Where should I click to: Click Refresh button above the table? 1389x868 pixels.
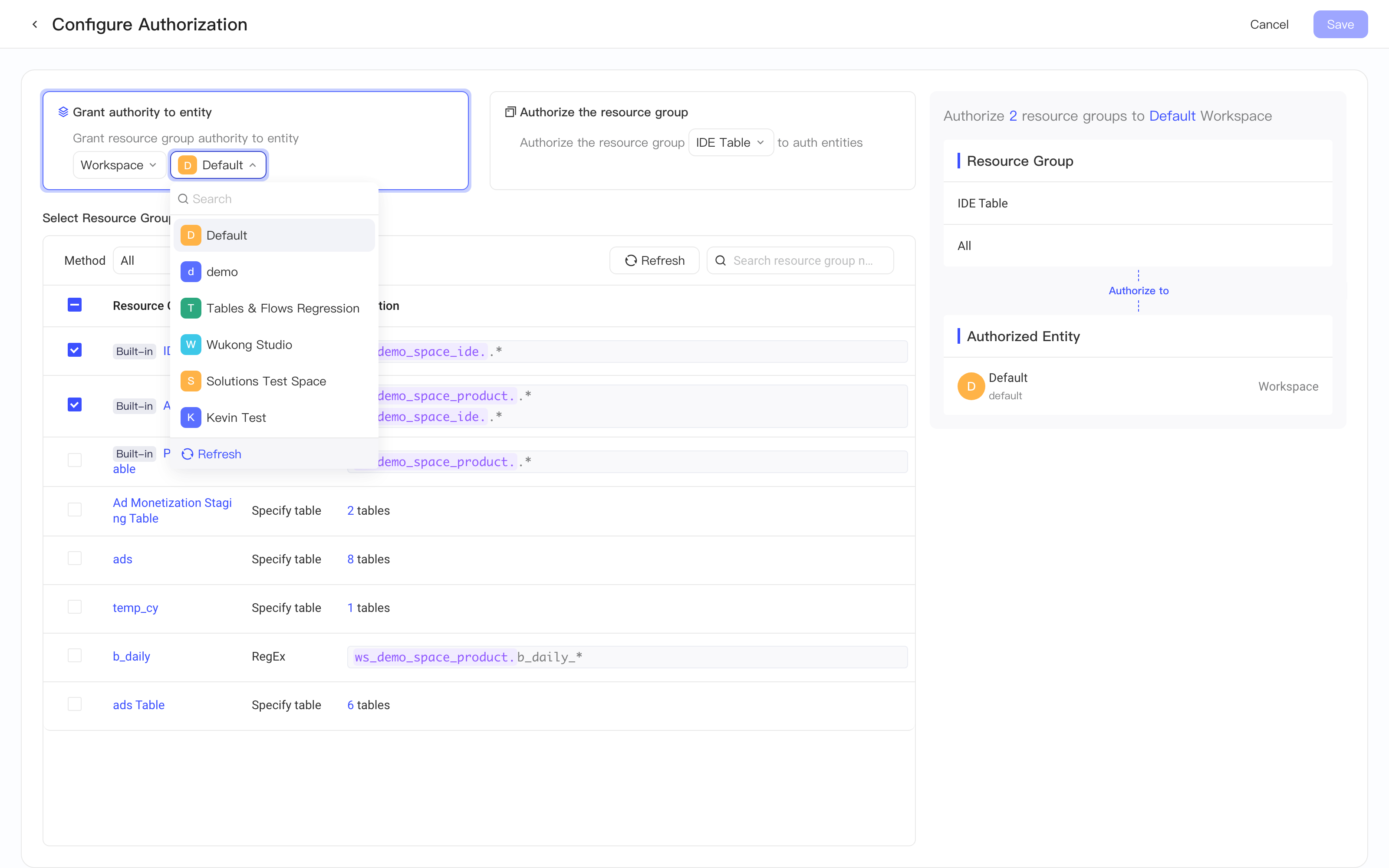[654, 261]
